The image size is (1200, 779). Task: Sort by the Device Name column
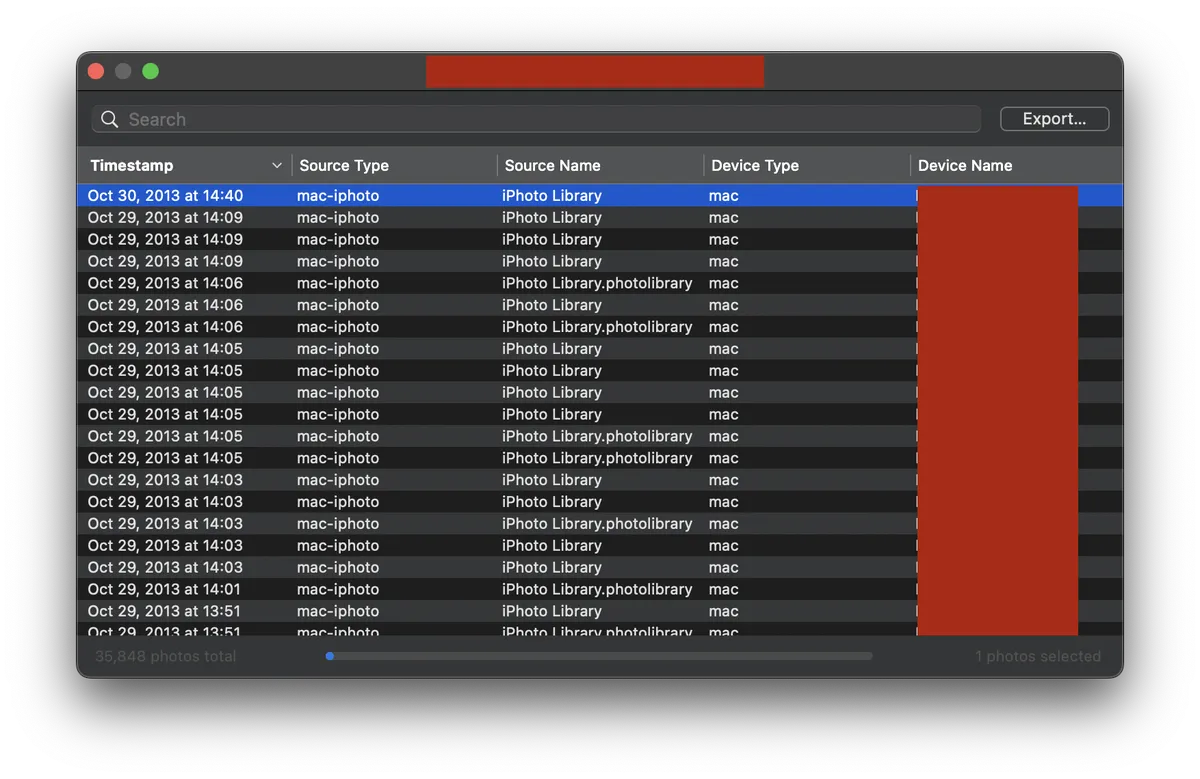point(964,165)
